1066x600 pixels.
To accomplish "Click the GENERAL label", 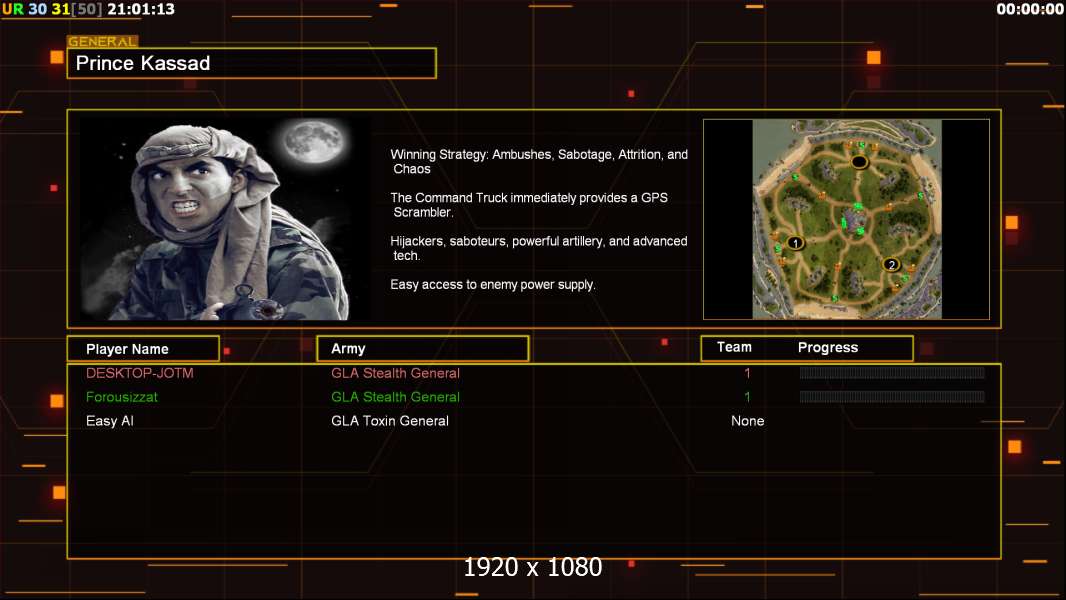I will click(x=103, y=41).
